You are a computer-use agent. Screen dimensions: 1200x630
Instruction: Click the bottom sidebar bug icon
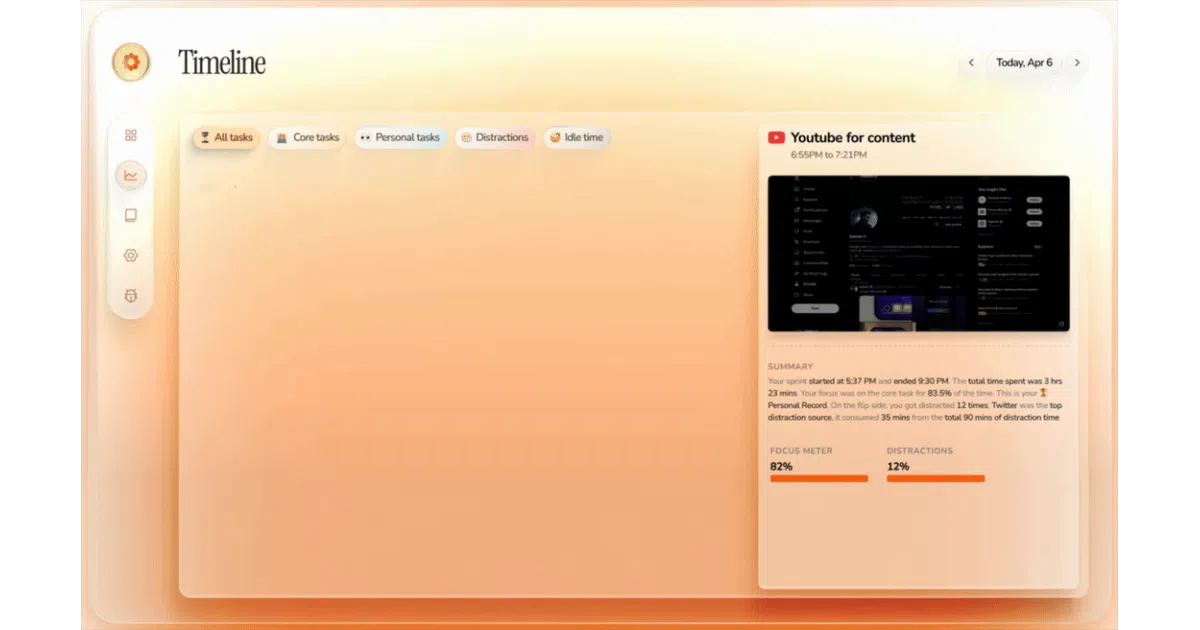131,296
